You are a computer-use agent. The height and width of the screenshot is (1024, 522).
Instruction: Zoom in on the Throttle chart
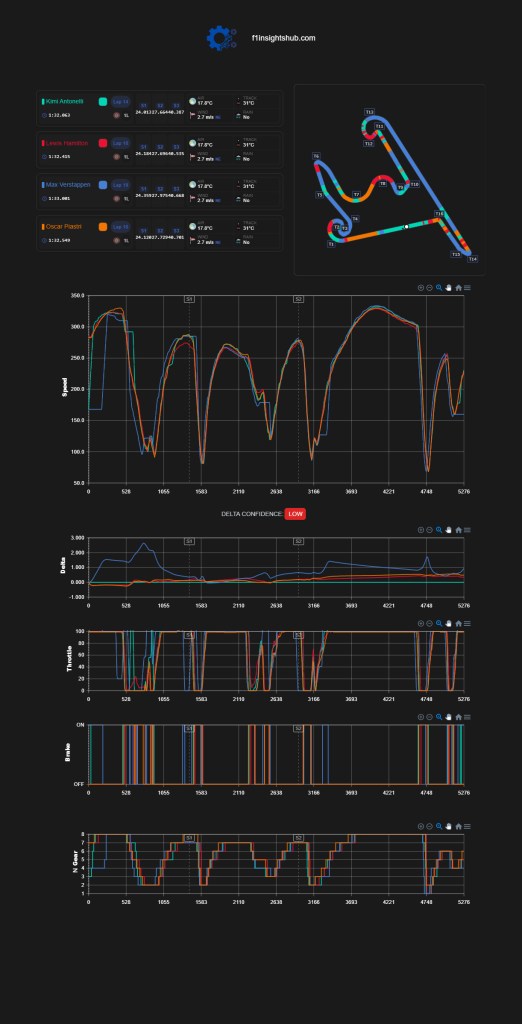tap(421, 623)
